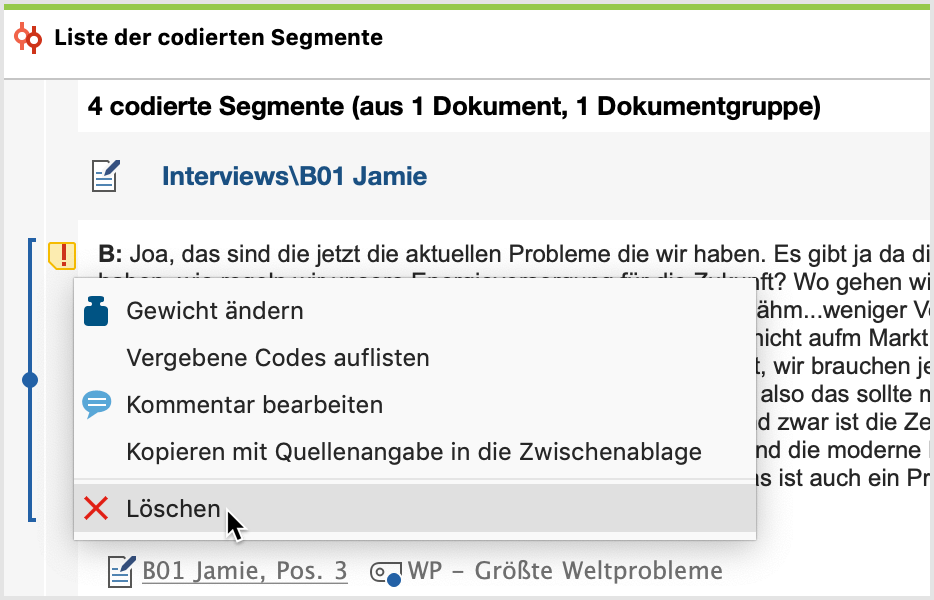Viewport: 934px width, 600px height.
Task: Open Kommentar bearbeiten menu entry
Action: coord(415,405)
